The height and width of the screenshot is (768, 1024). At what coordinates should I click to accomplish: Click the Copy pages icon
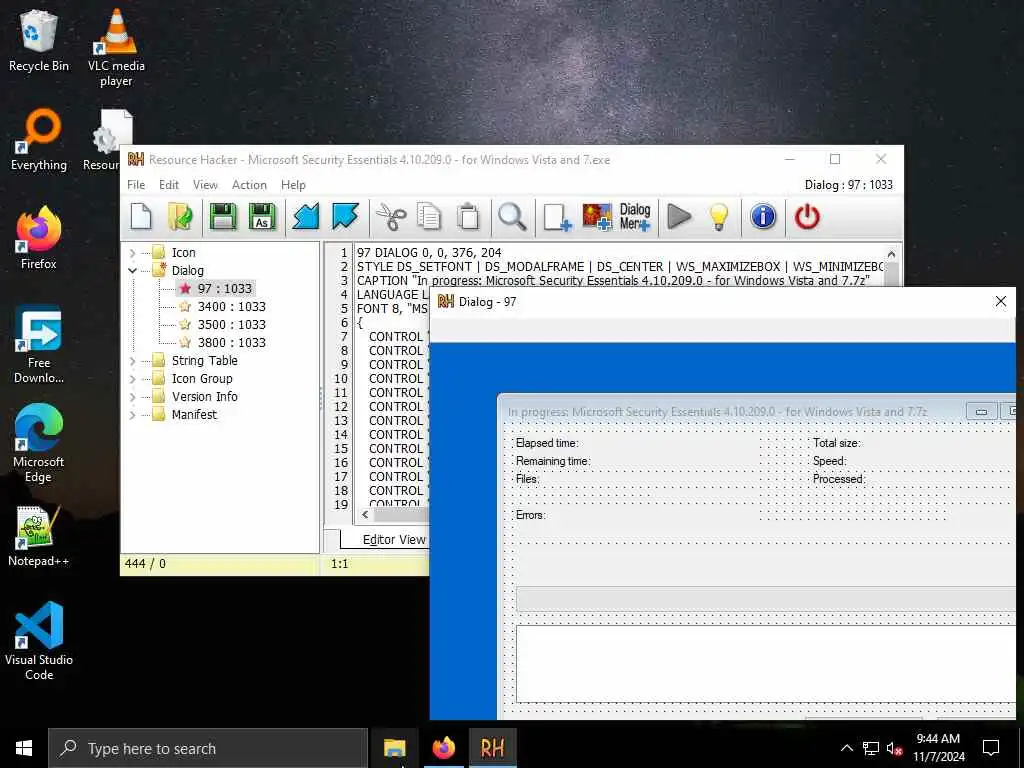[429, 217]
